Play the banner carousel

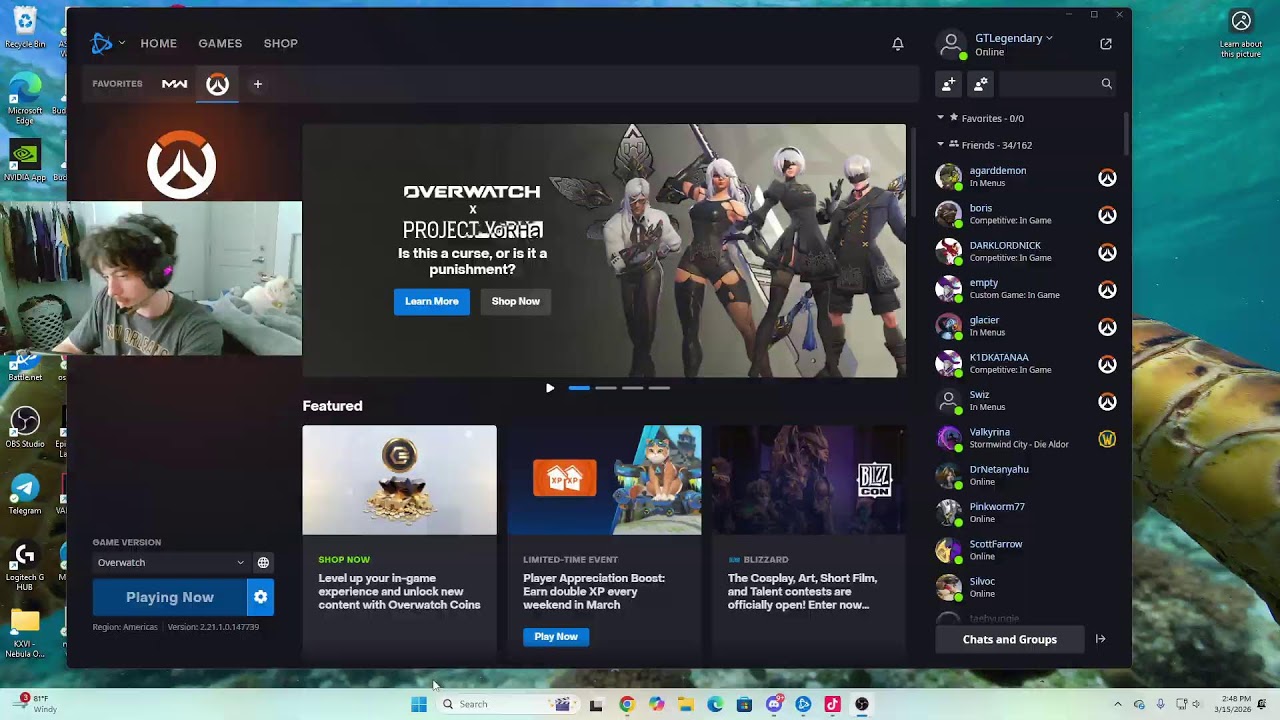click(x=550, y=388)
